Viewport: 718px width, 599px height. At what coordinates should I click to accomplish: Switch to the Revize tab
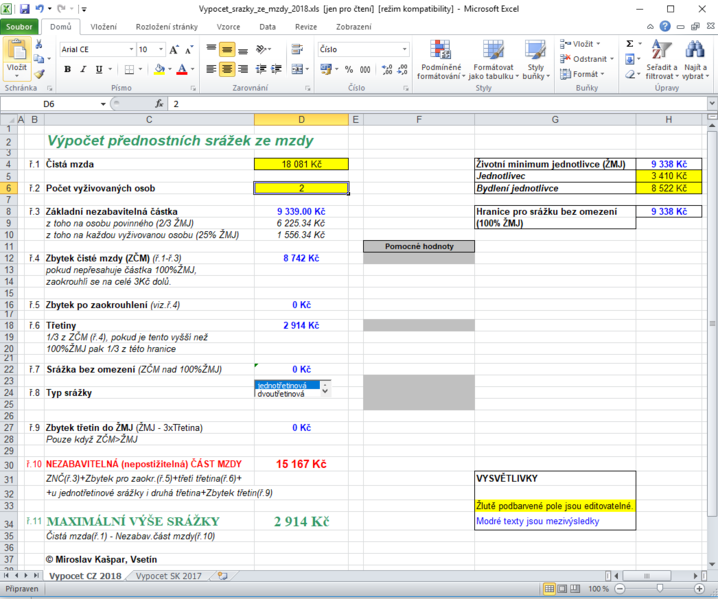[306, 27]
